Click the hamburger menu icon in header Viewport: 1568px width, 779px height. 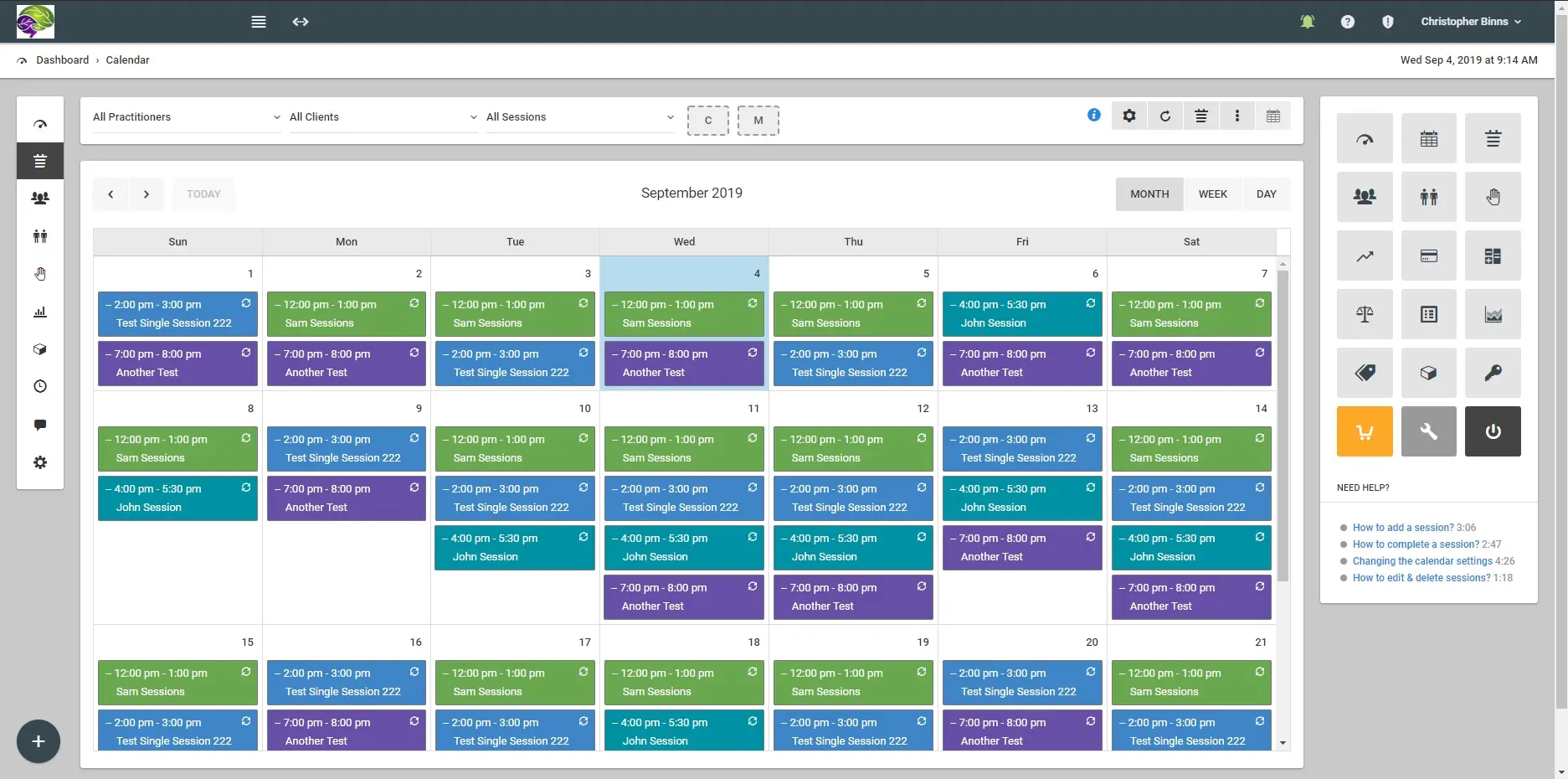259,22
